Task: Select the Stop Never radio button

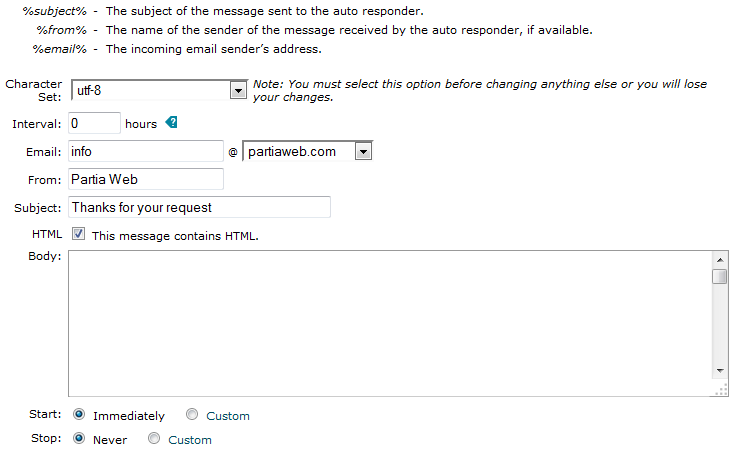Action: 79,438
